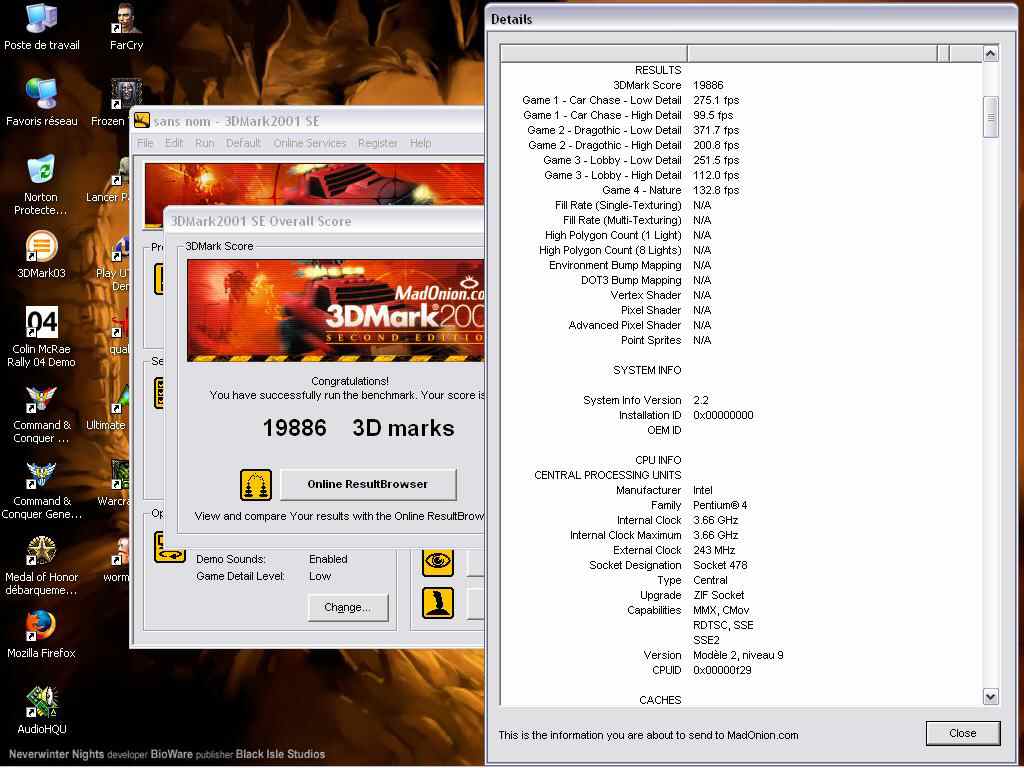Viewport: 1024px width, 768px height.
Task: Click the second column header in Details list
Action: [x=812, y=53]
